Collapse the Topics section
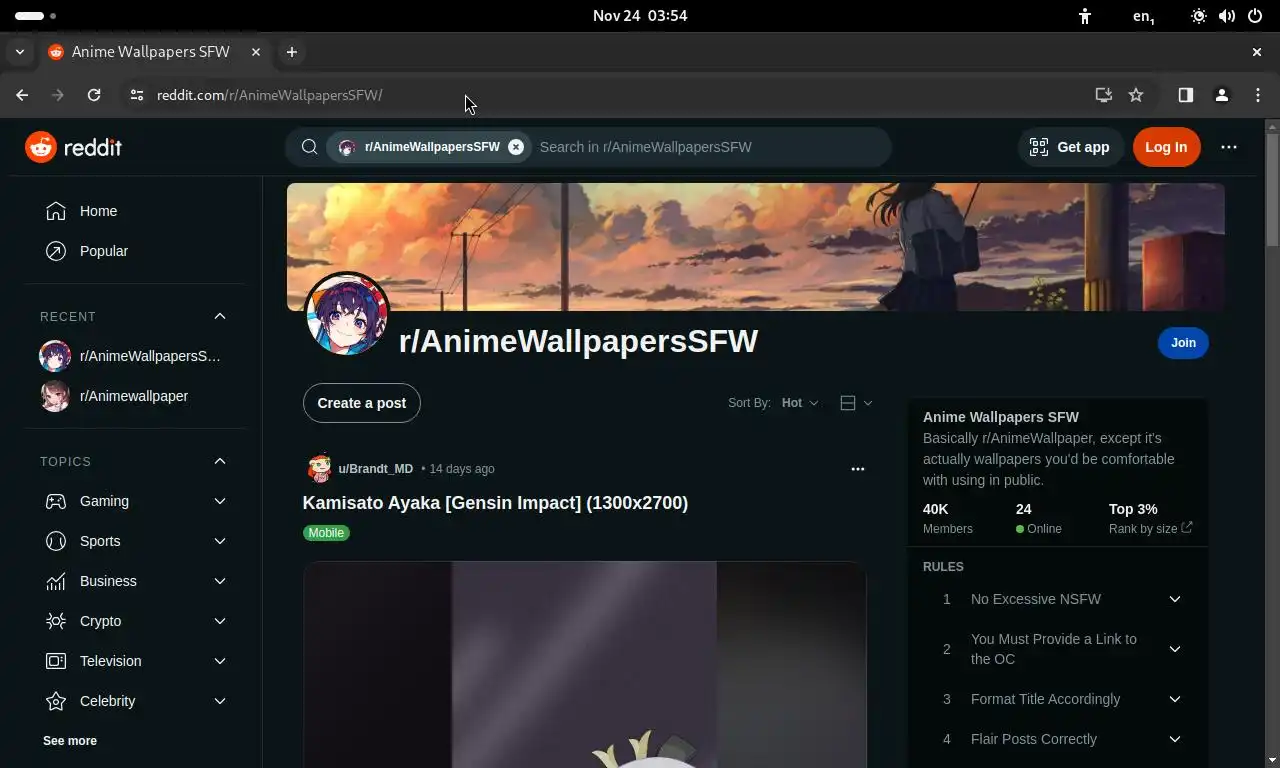The image size is (1280, 768). 220,461
